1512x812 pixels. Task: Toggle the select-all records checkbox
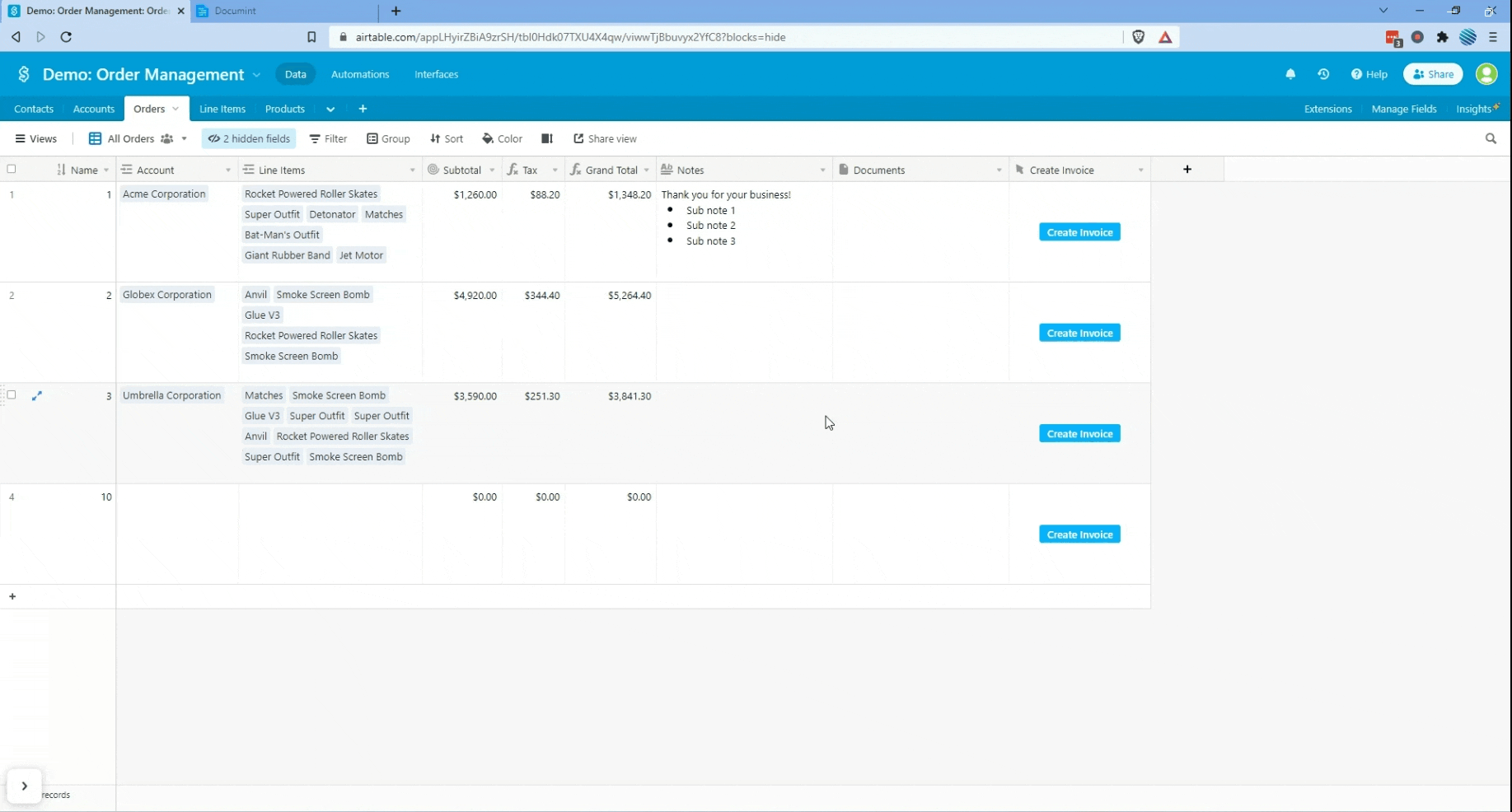click(12, 170)
